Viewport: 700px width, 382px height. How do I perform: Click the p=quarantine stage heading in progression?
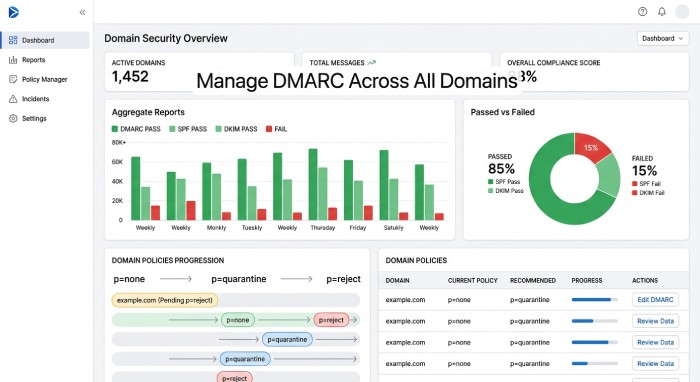(238, 279)
